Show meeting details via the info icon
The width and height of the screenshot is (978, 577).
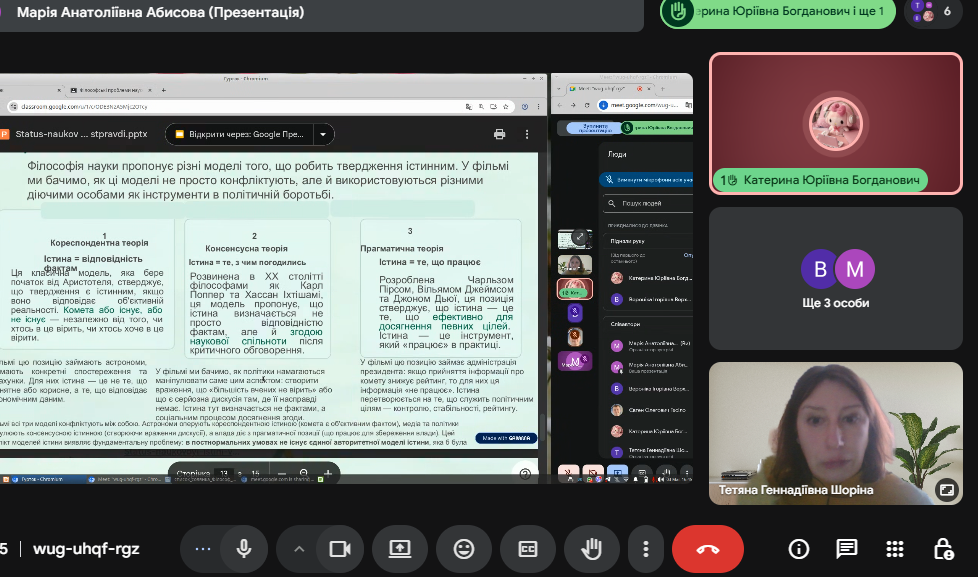click(x=798, y=548)
